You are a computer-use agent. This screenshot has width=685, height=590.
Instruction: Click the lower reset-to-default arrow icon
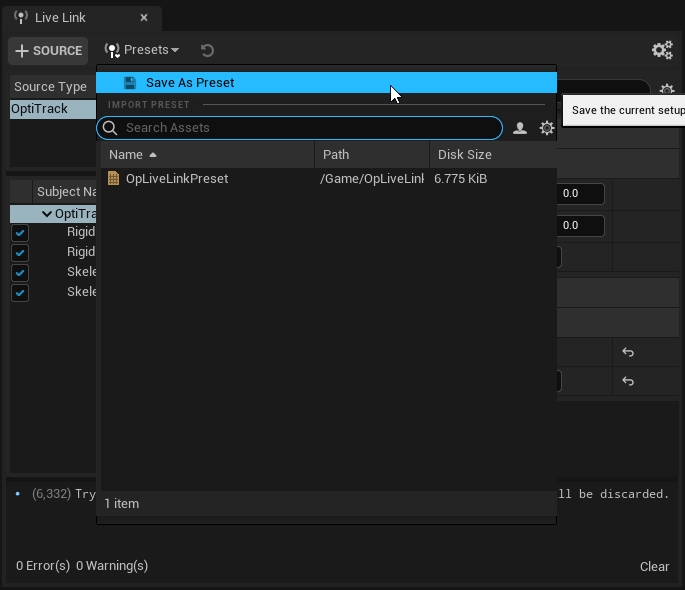pos(628,381)
